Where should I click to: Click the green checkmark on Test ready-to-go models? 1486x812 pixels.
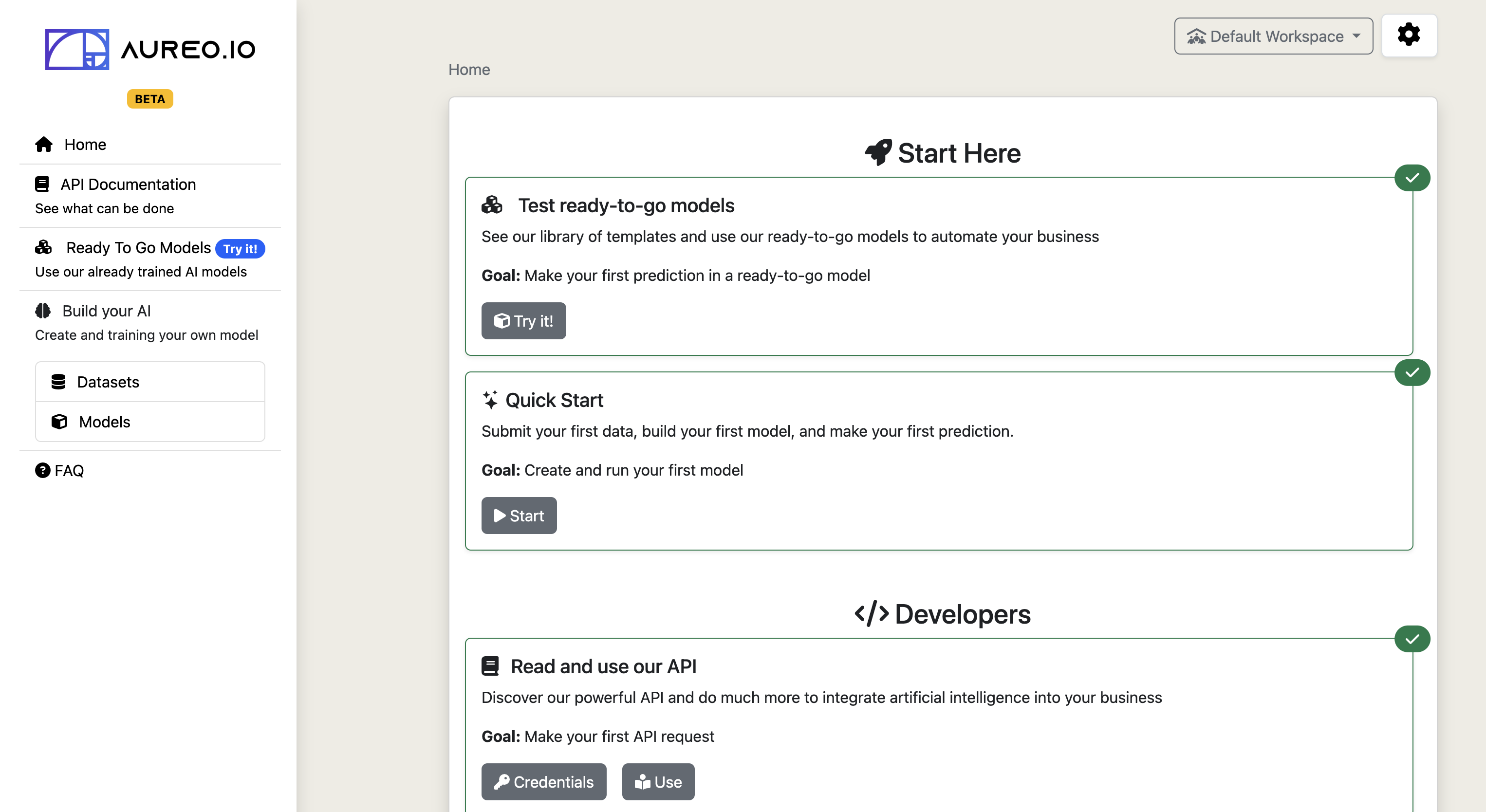[x=1412, y=178]
